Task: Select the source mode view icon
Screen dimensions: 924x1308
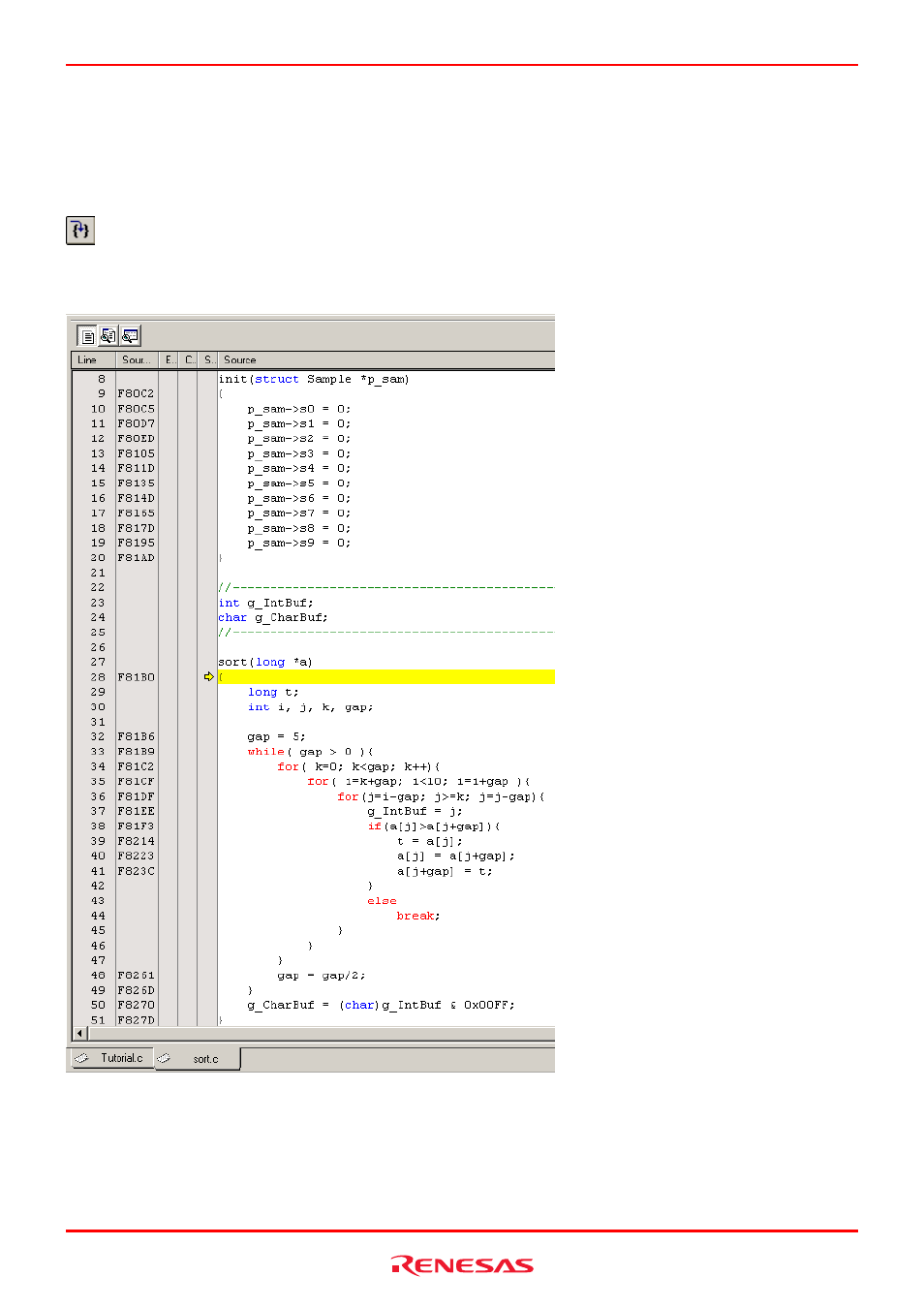Action: 87,336
